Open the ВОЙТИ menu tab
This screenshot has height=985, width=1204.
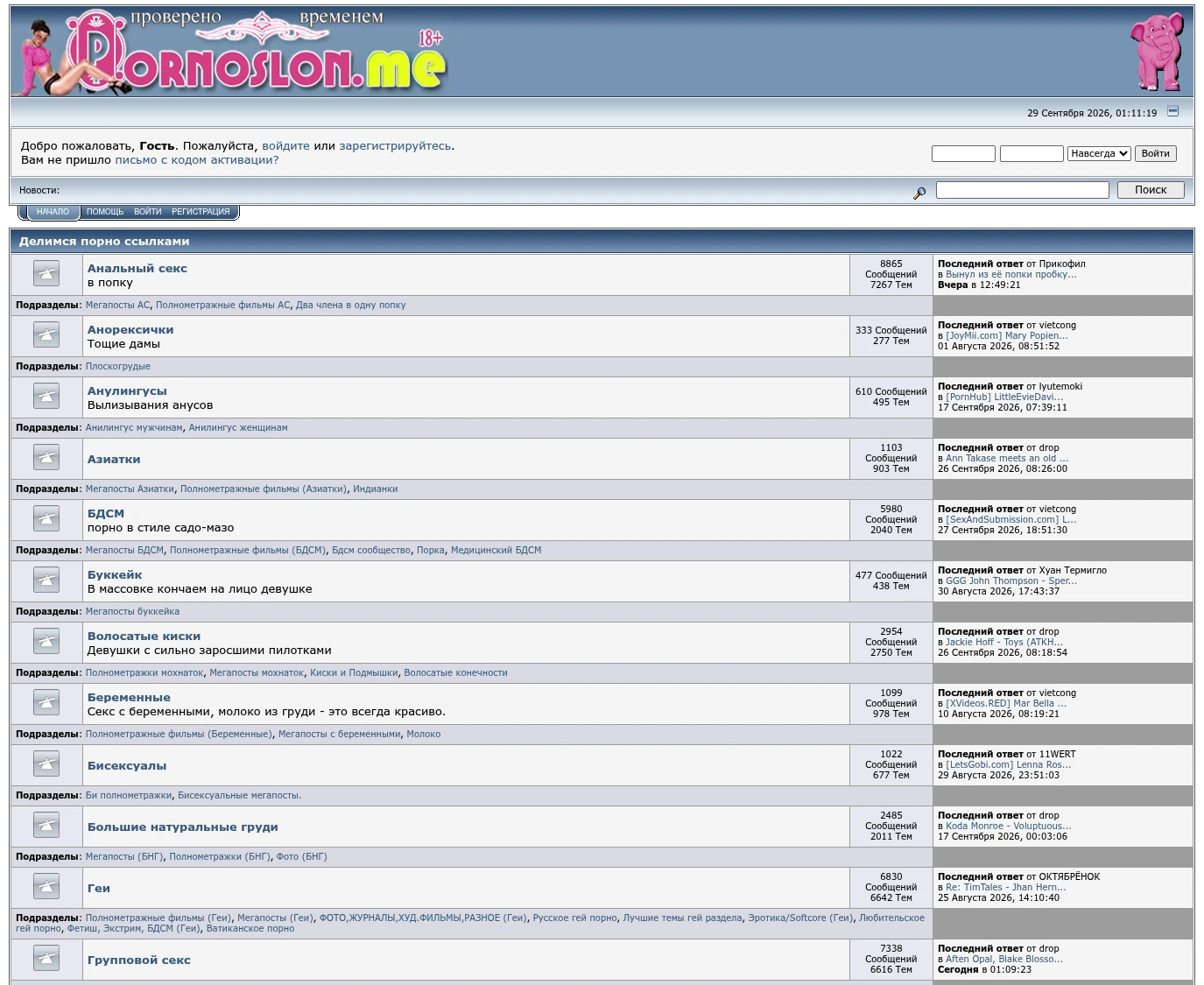148,212
